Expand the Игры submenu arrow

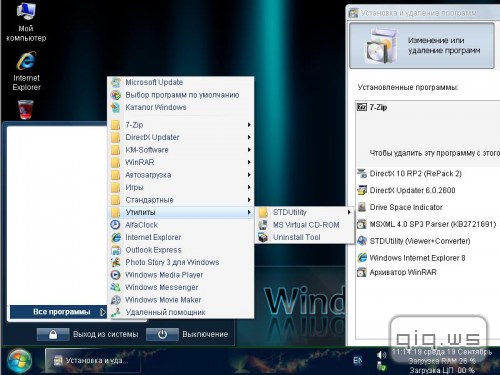249,187
